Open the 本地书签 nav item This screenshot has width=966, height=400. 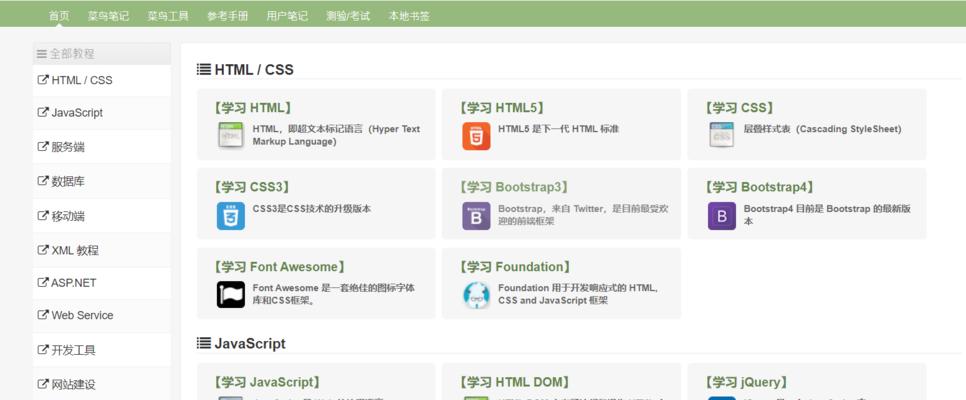409,16
